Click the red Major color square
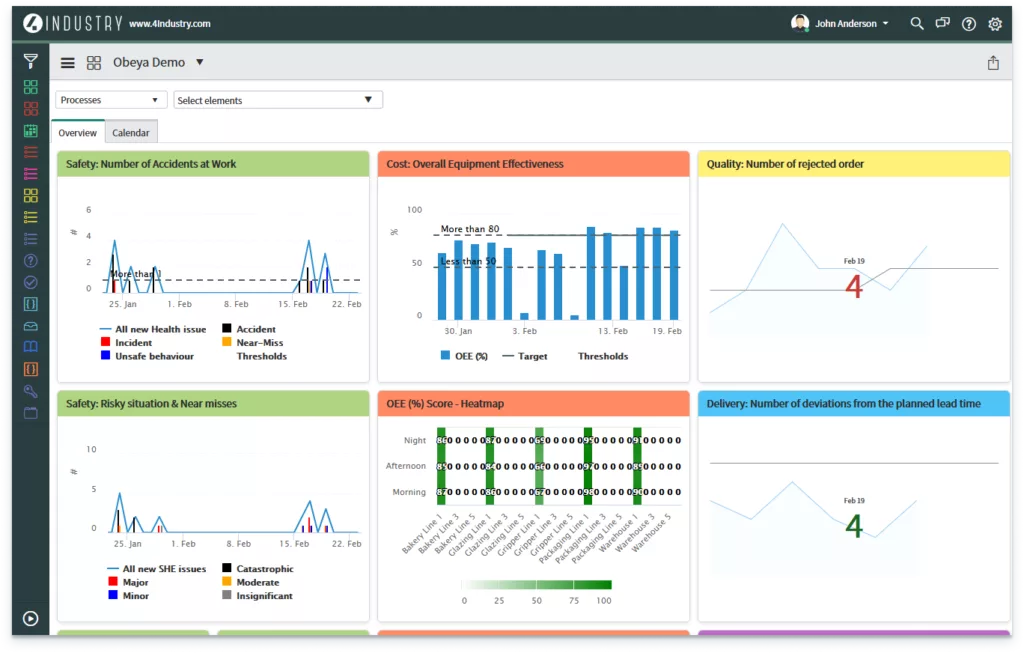 pyautogui.click(x=113, y=581)
